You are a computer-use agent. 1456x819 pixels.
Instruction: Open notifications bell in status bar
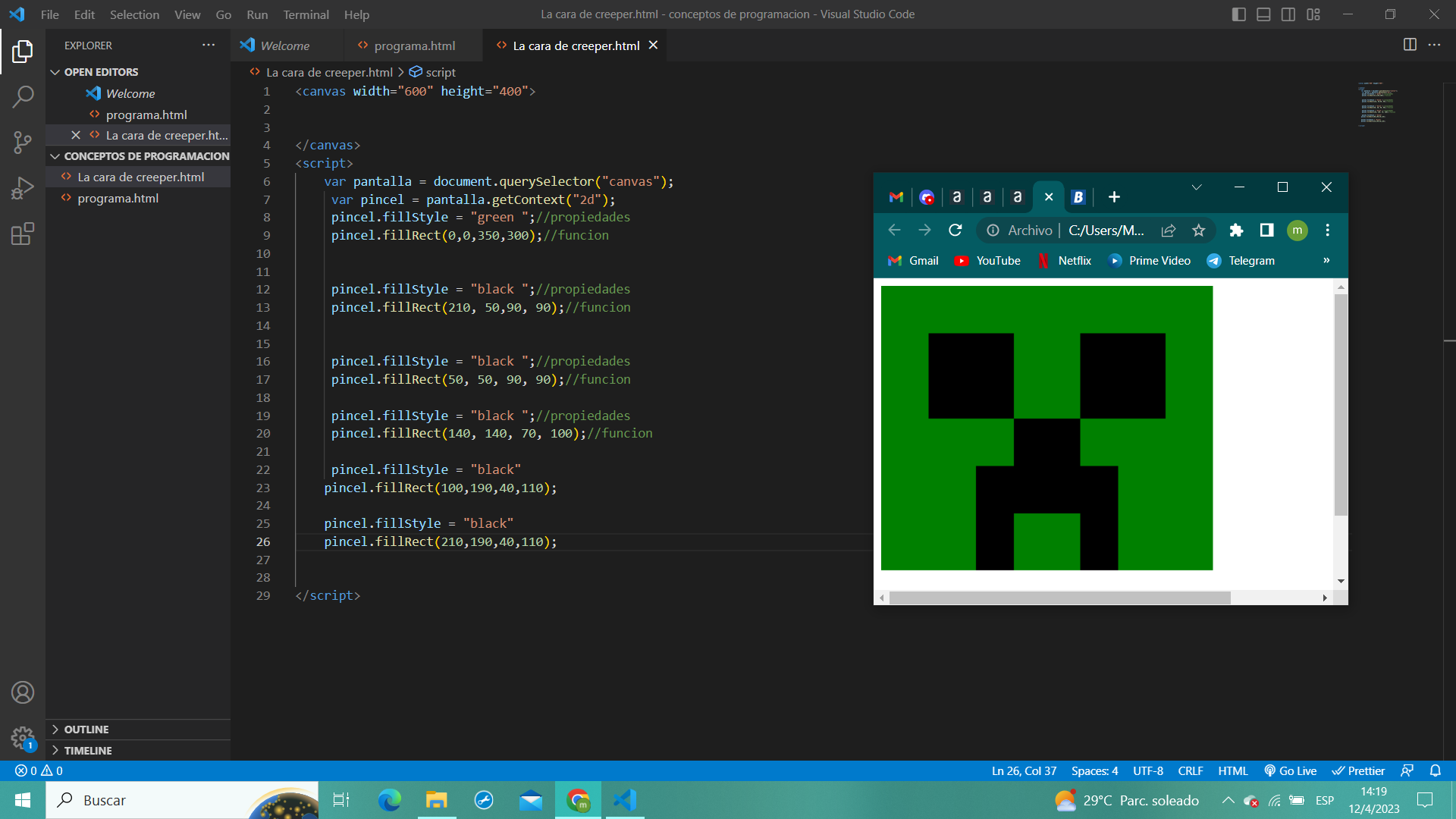(x=1435, y=770)
